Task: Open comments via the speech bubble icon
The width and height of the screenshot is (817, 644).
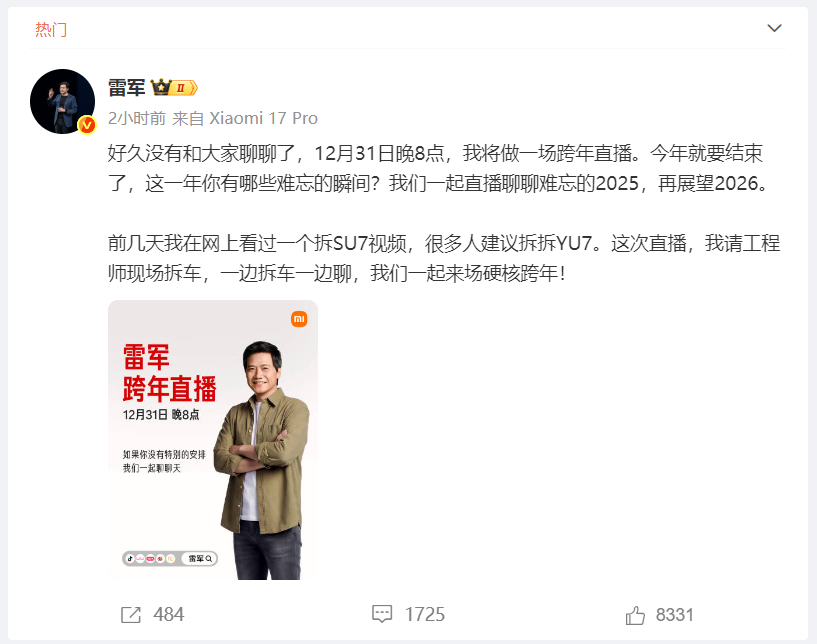Action: (382, 614)
